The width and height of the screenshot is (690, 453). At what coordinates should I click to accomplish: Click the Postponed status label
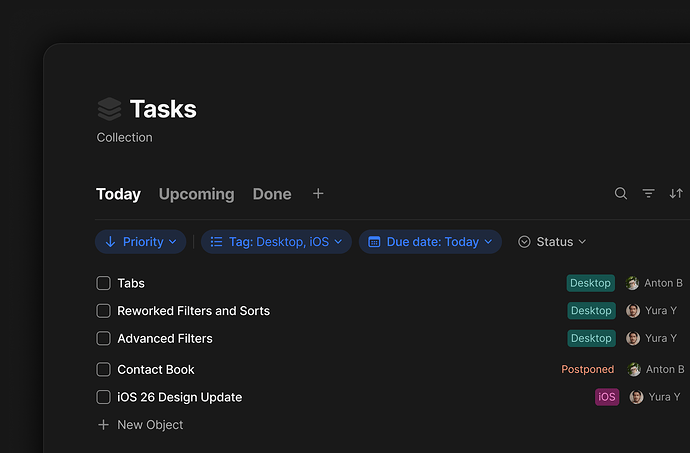point(587,369)
